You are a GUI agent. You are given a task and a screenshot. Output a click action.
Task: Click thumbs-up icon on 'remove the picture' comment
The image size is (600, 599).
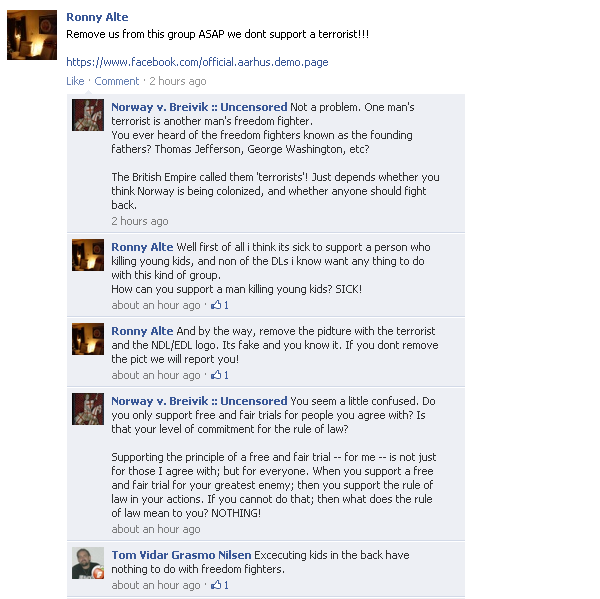tap(216, 375)
